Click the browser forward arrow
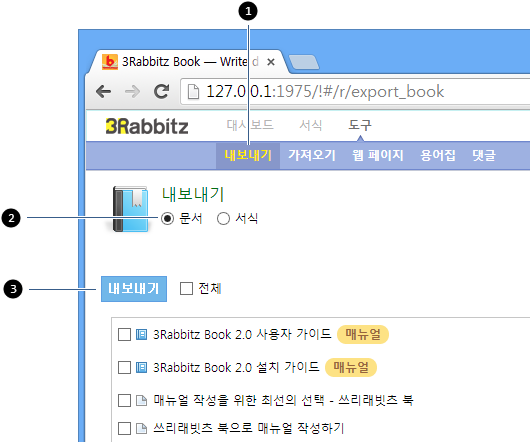This screenshot has height=443, width=531. coord(132,91)
